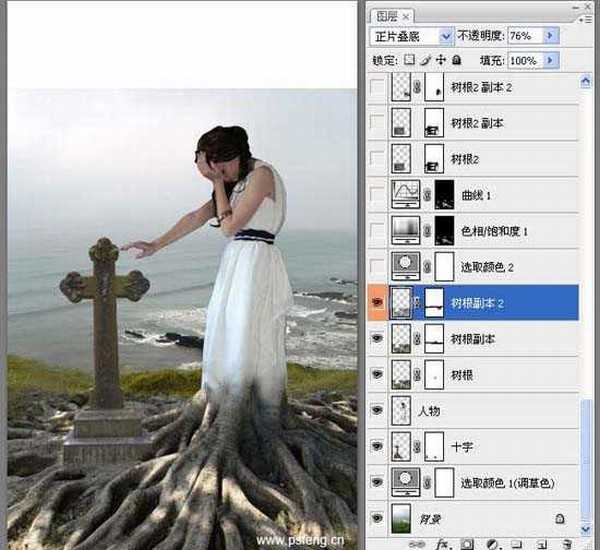This screenshot has width=600, height=550.
Task: Add a layer mask with mask icon
Action: 466,544
